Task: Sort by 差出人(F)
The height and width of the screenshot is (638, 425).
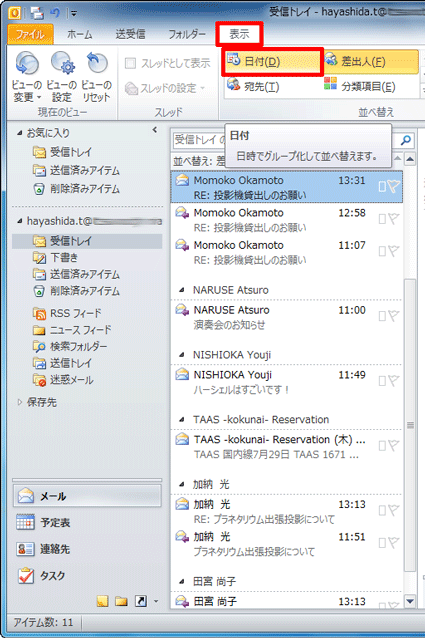Action: (370, 62)
